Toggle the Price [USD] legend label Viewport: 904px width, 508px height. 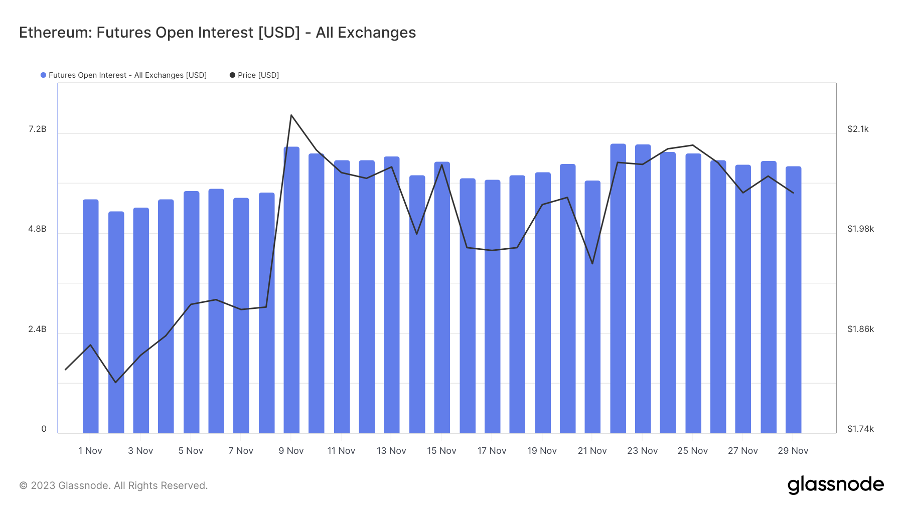pos(259,75)
